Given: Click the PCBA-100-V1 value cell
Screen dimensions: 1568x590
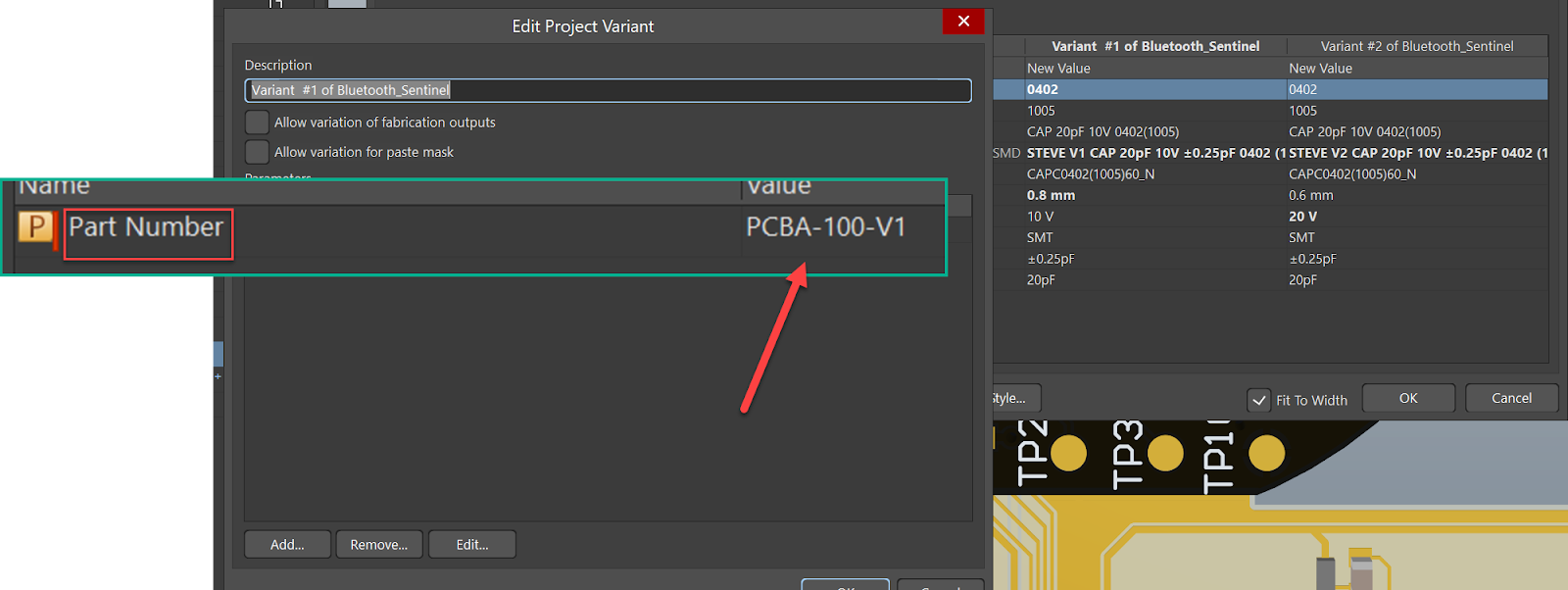Looking at the screenshot, I should tap(825, 227).
